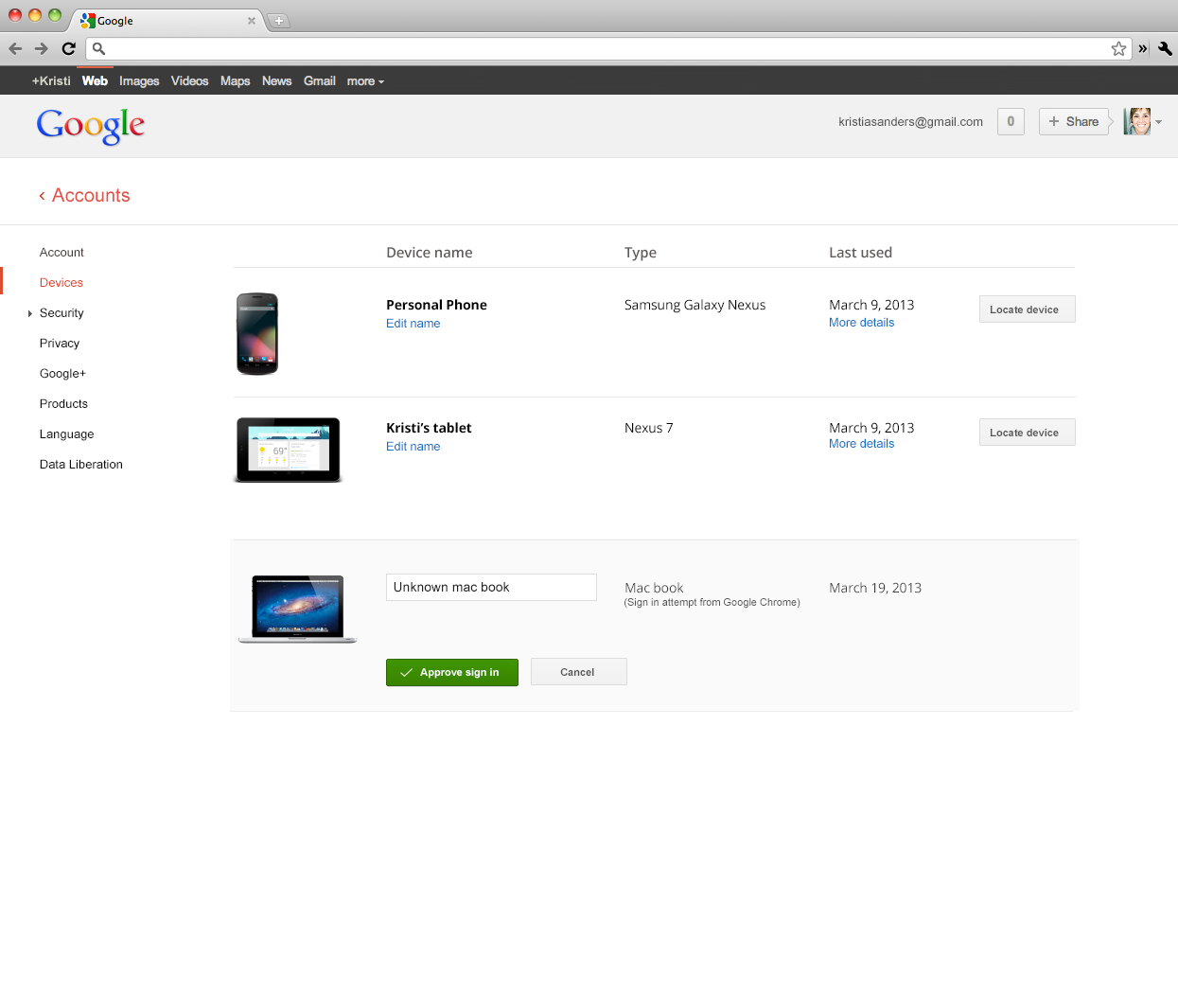1178x1008 pixels.
Task: Click the Unknown mac book name field
Action: coord(491,587)
